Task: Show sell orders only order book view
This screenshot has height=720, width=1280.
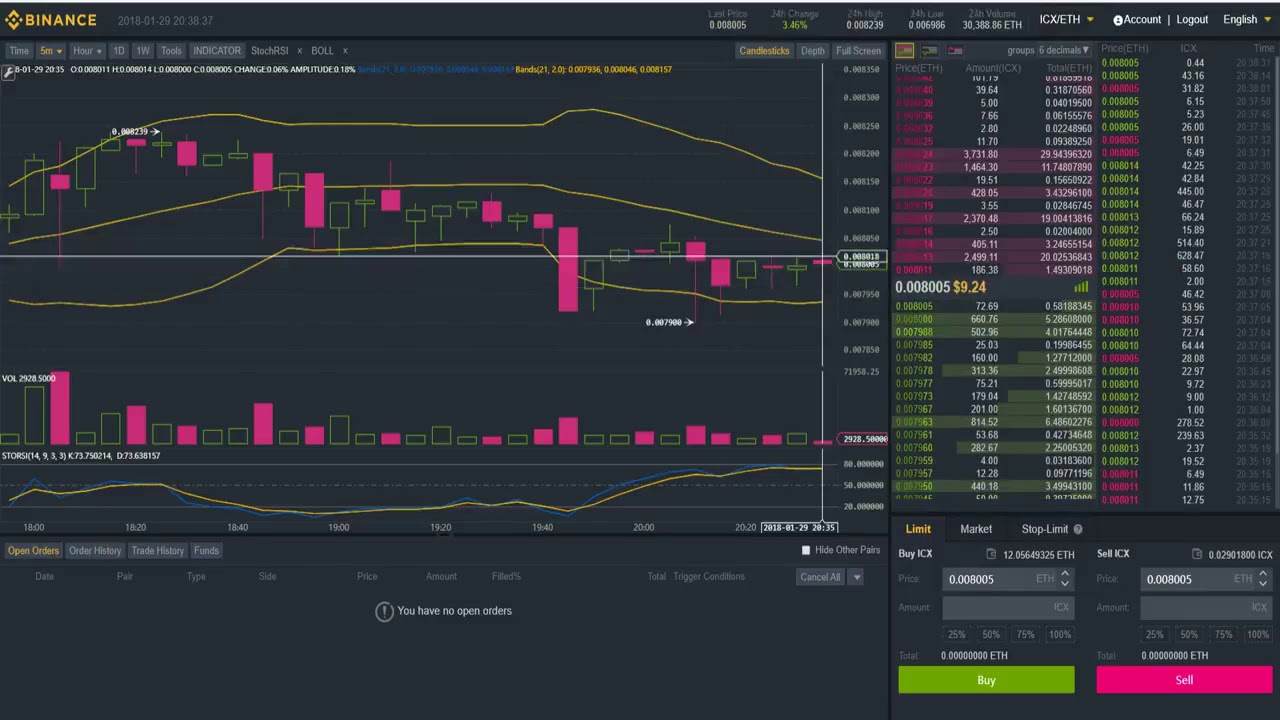Action: pyautogui.click(x=955, y=50)
